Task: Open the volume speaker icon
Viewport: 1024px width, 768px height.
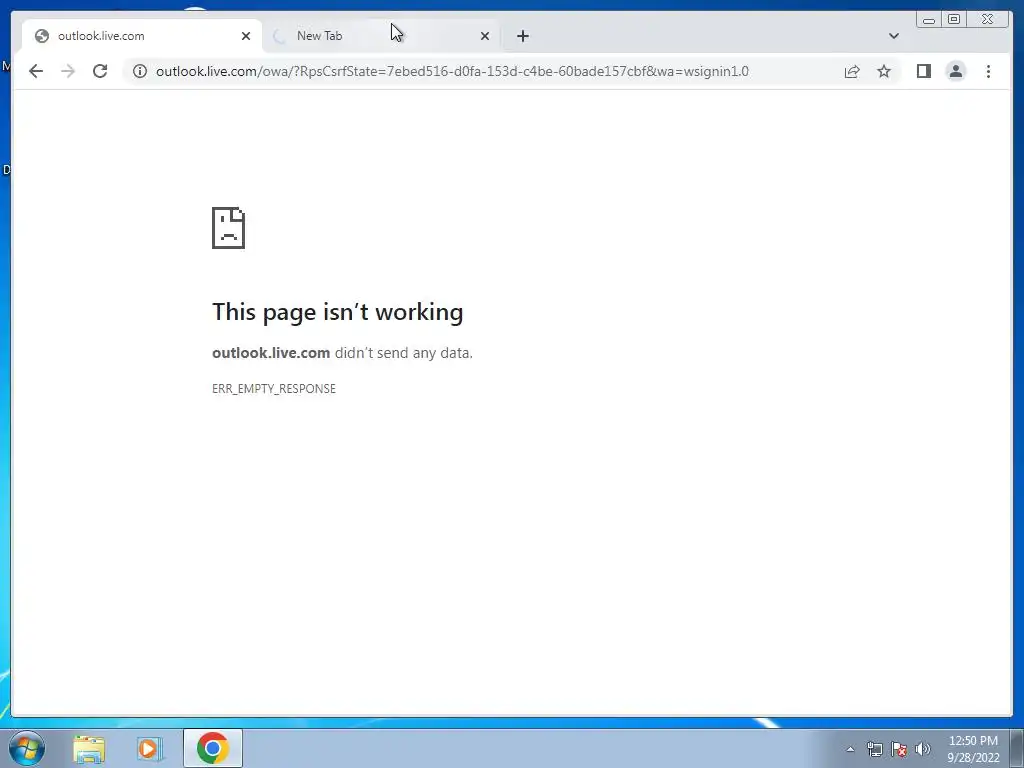Action: click(922, 749)
